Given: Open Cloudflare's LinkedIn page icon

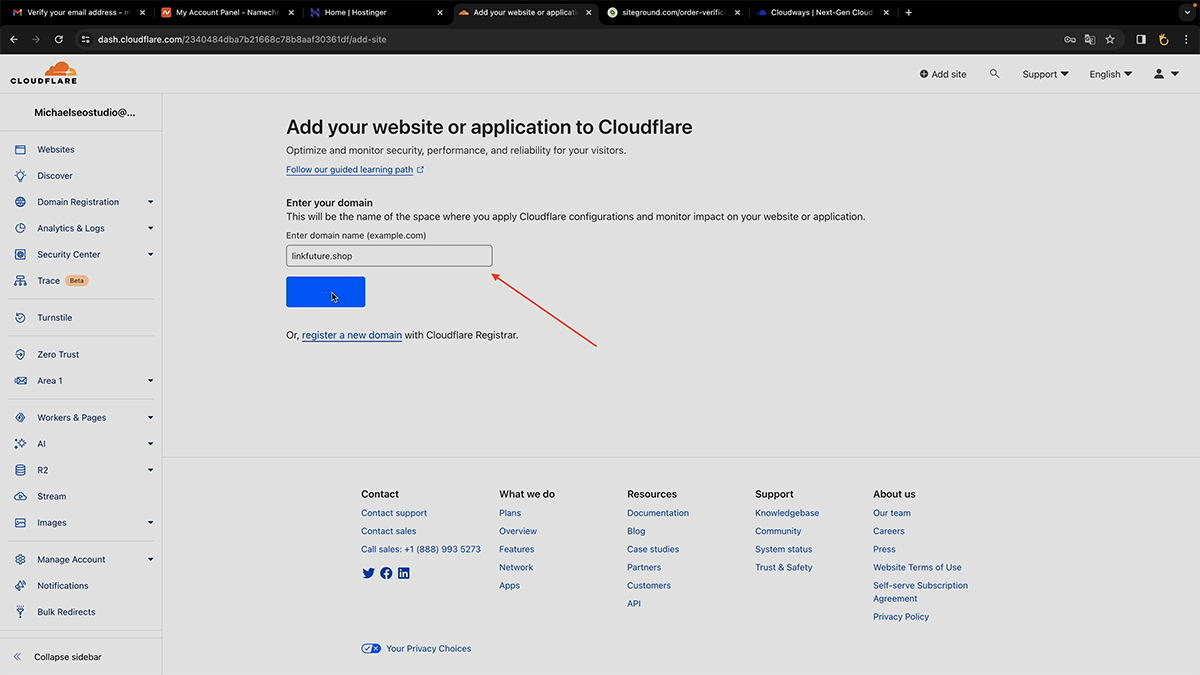Looking at the screenshot, I should [404, 573].
